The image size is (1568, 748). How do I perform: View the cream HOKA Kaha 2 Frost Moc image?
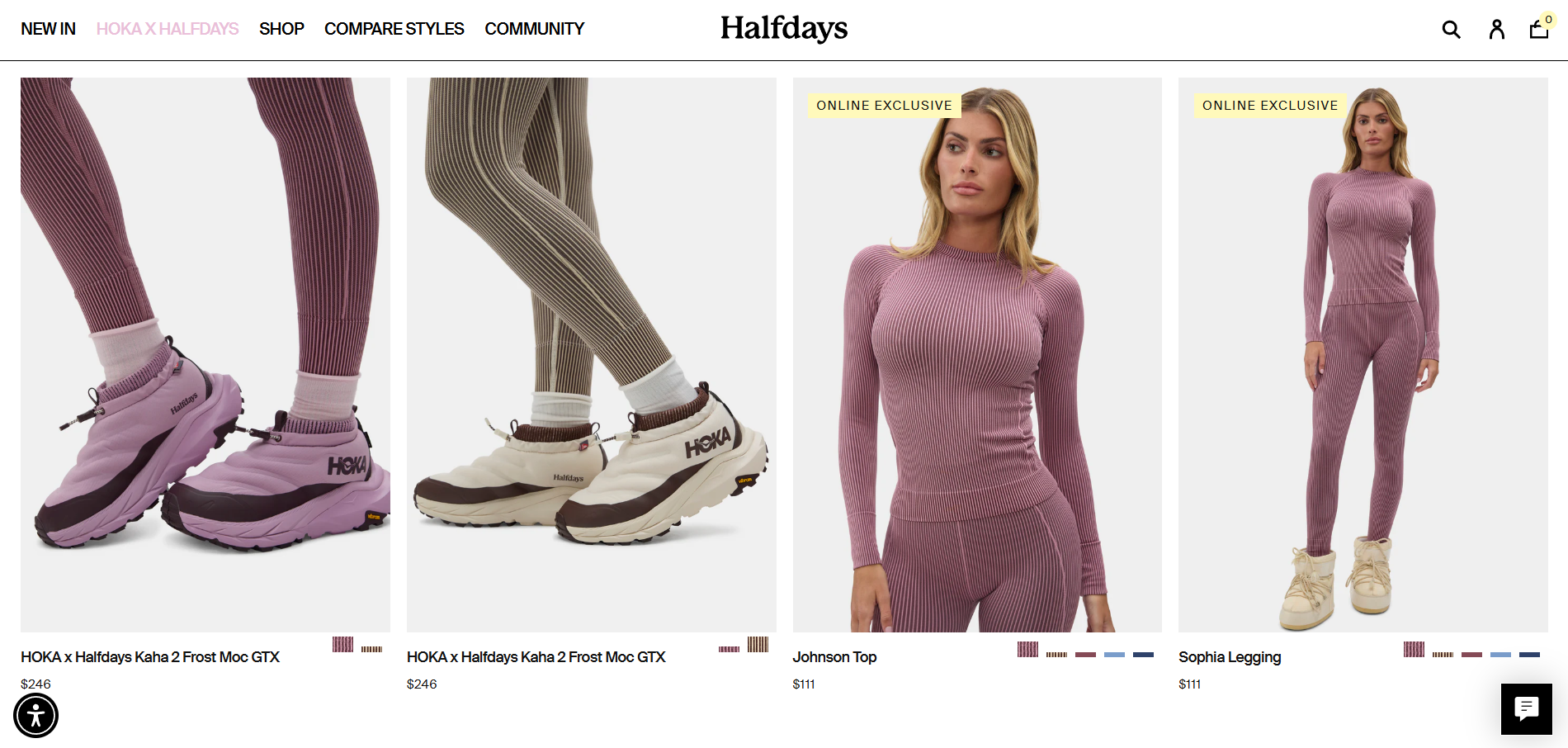click(x=591, y=355)
